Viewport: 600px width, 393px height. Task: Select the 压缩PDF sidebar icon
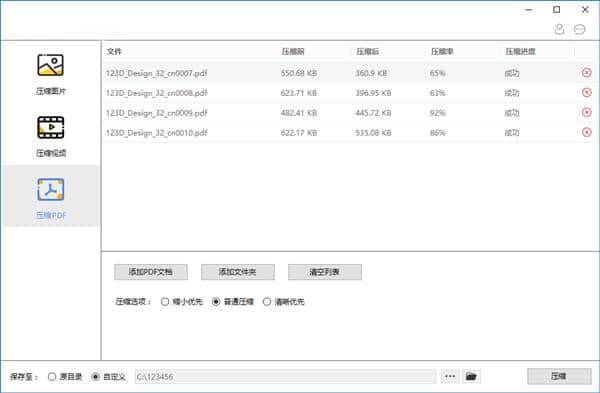pos(51,189)
